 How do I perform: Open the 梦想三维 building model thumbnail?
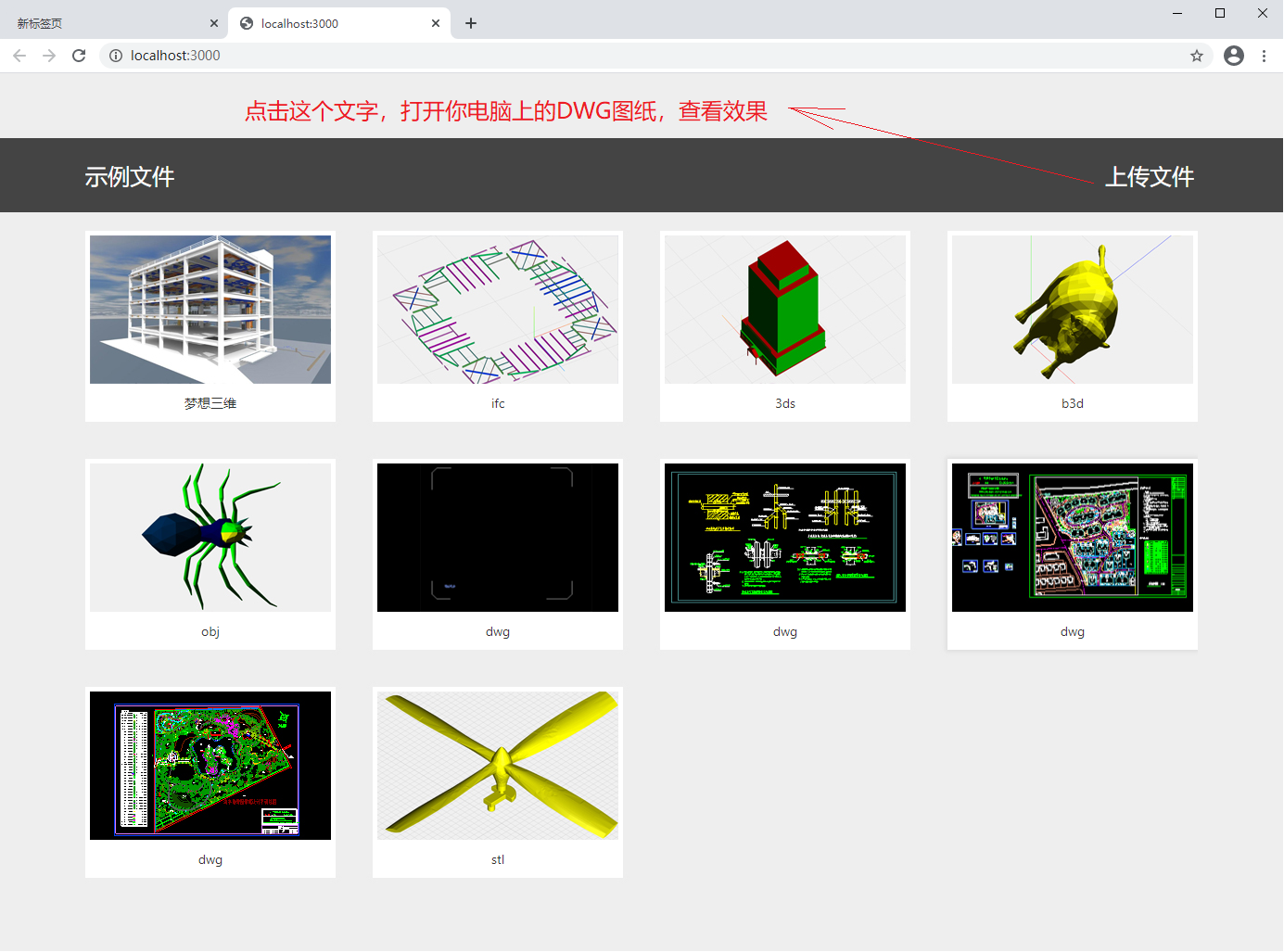point(210,310)
